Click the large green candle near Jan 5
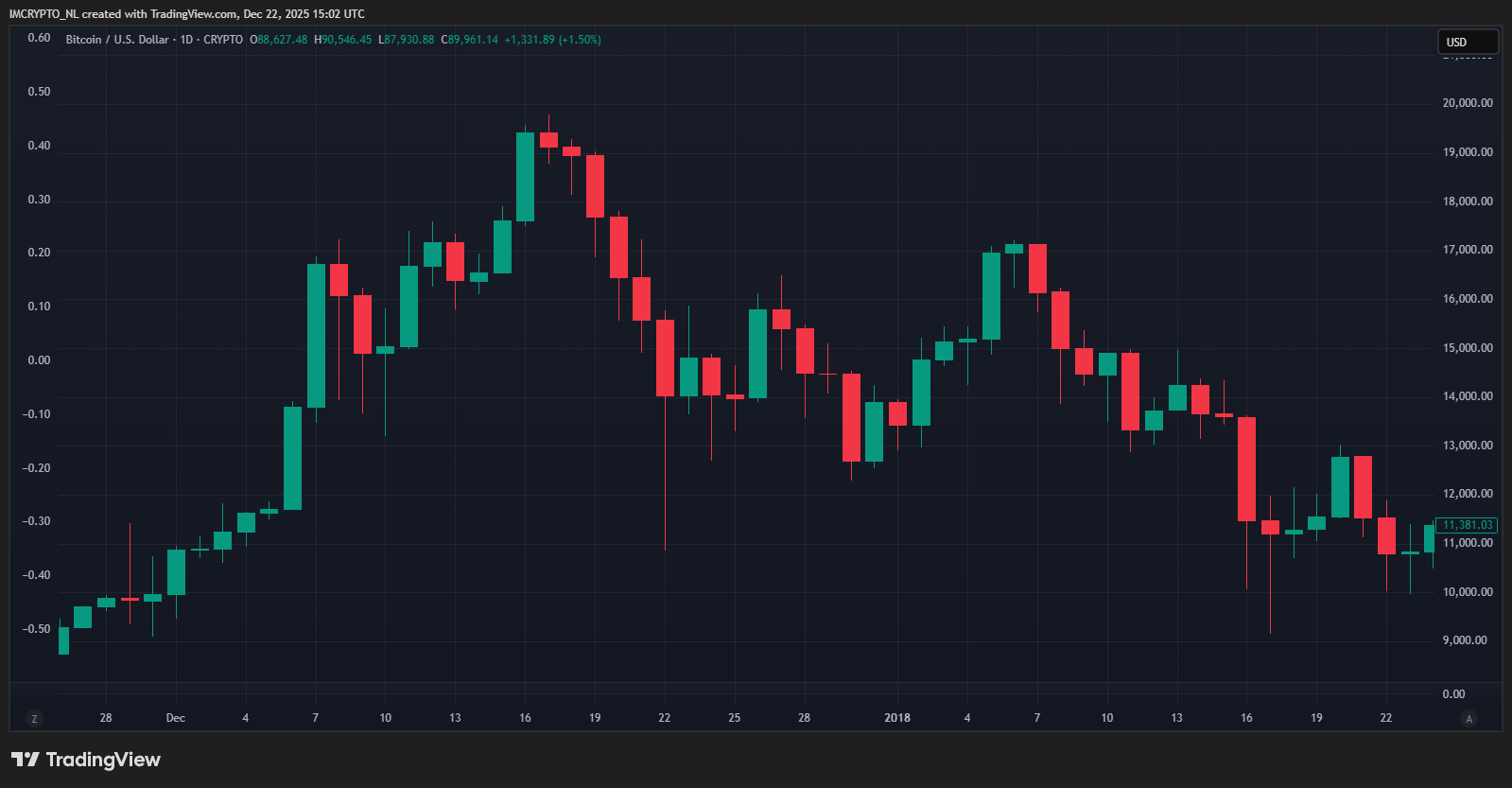 (x=991, y=295)
